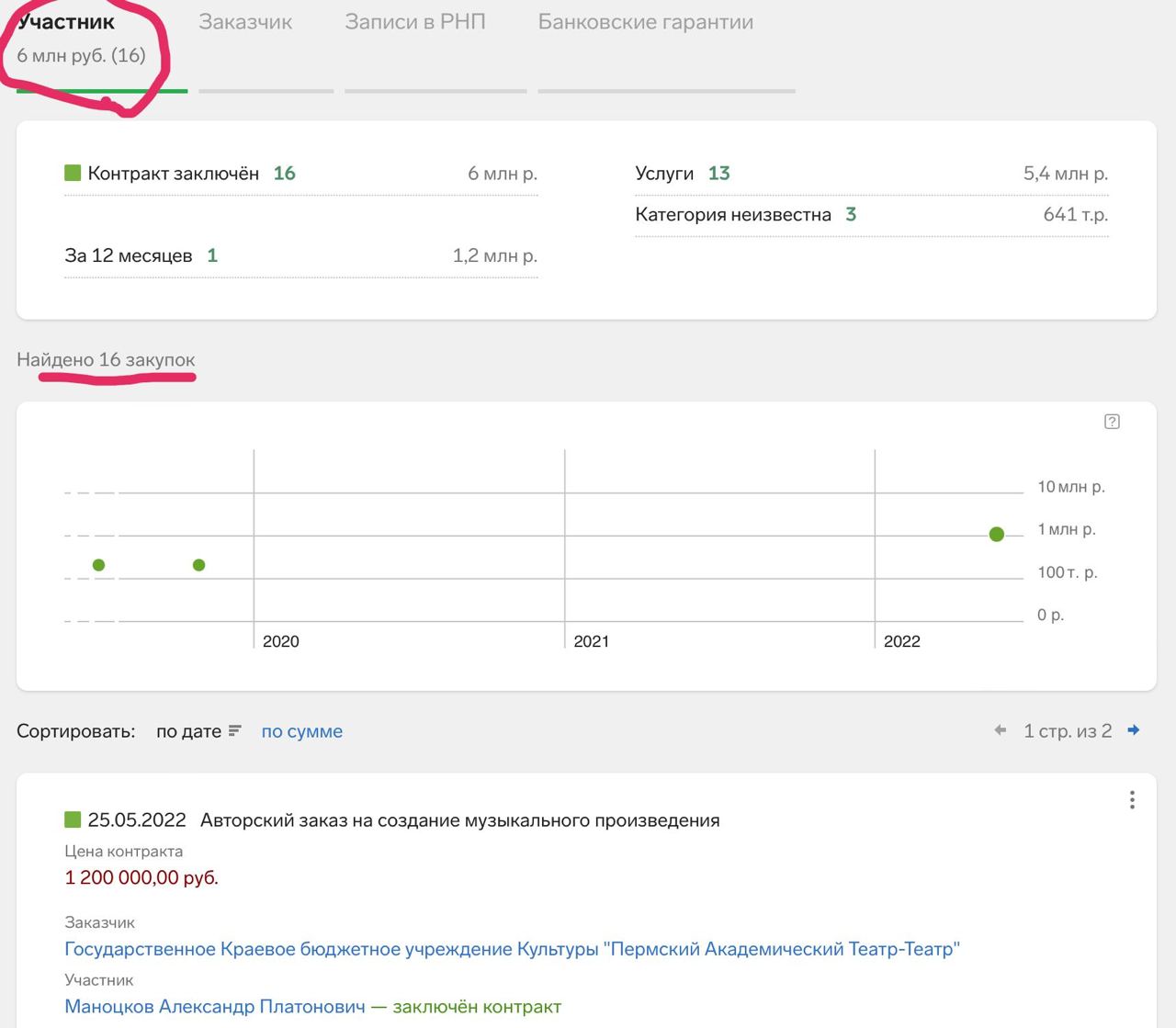
Task: Select the second green dot before 2020
Action: click(x=199, y=565)
